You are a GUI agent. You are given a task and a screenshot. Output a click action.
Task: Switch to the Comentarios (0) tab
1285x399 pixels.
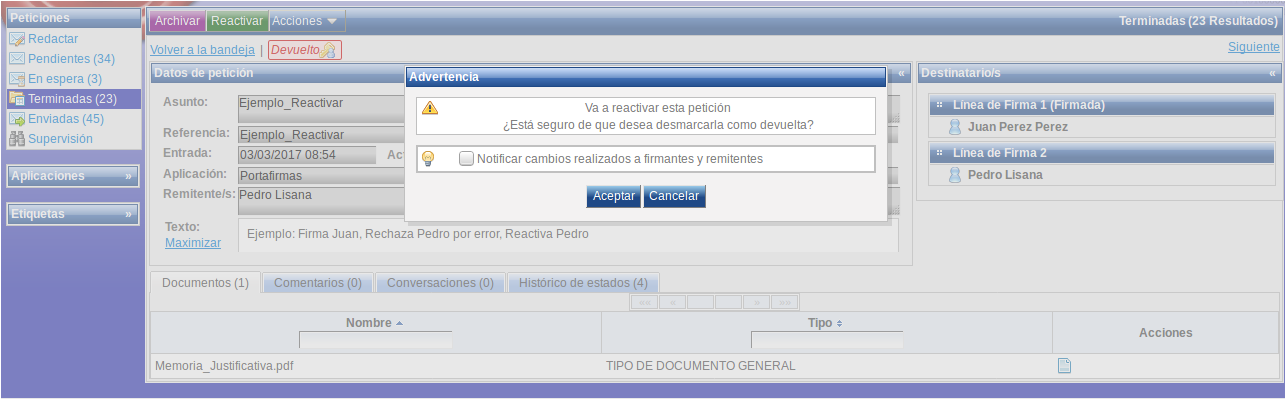318,283
